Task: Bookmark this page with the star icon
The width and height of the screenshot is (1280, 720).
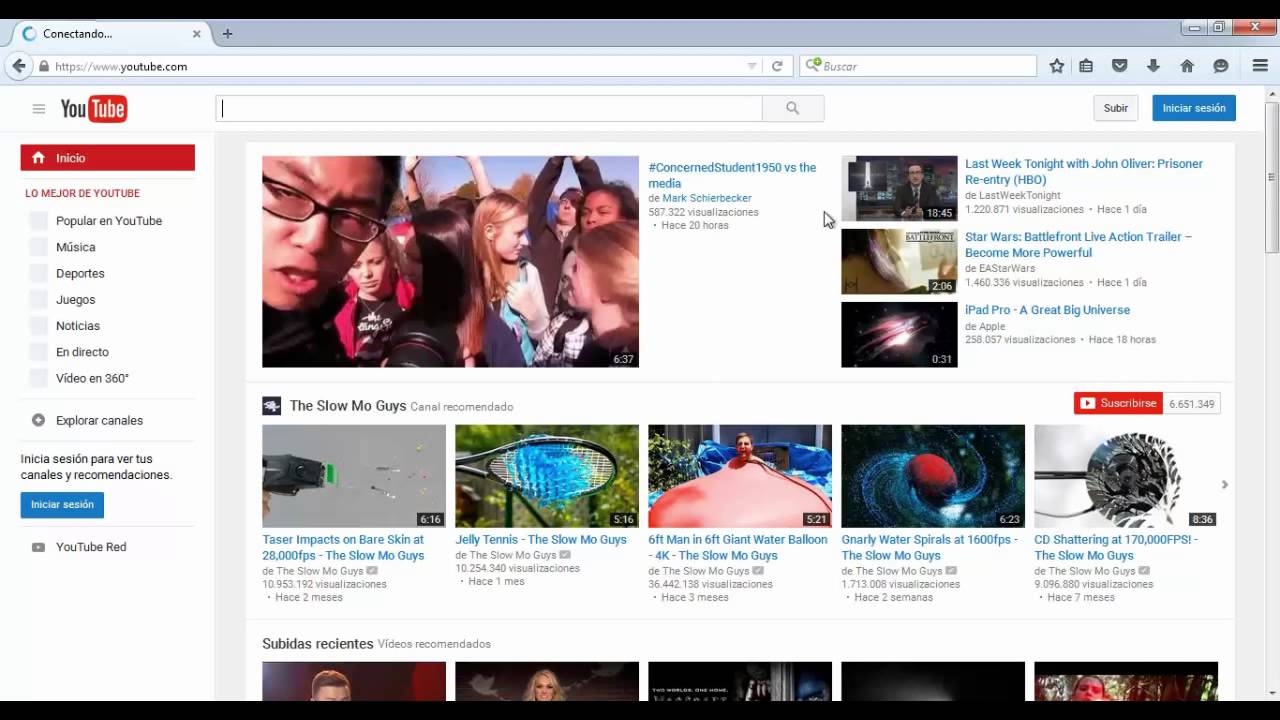Action: click(1057, 66)
